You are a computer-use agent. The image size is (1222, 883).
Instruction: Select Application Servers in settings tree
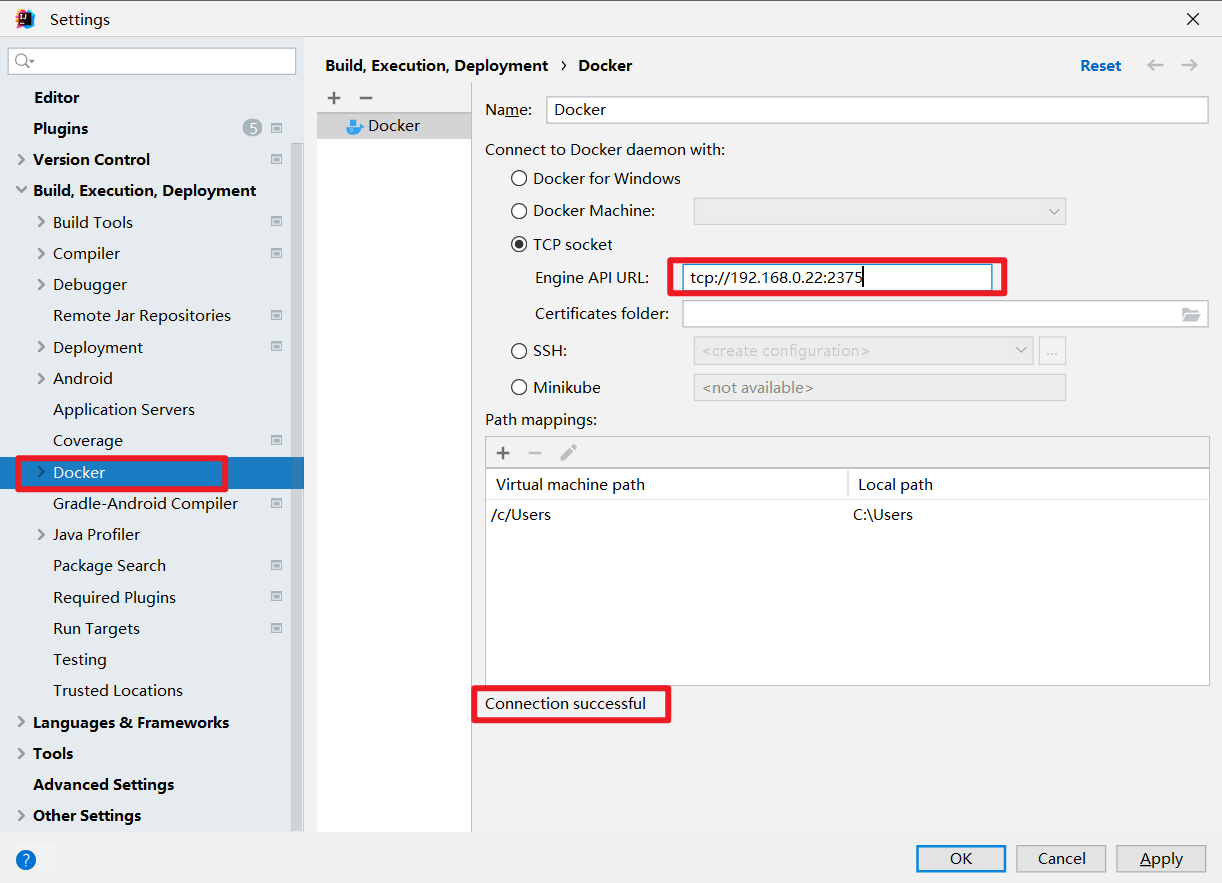click(x=124, y=410)
